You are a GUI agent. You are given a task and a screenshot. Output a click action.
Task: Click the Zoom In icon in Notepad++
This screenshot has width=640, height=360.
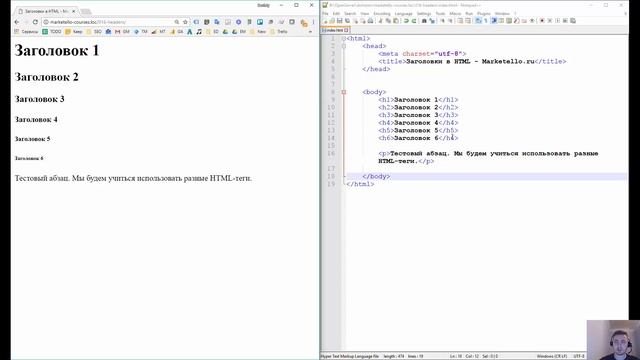442,20
